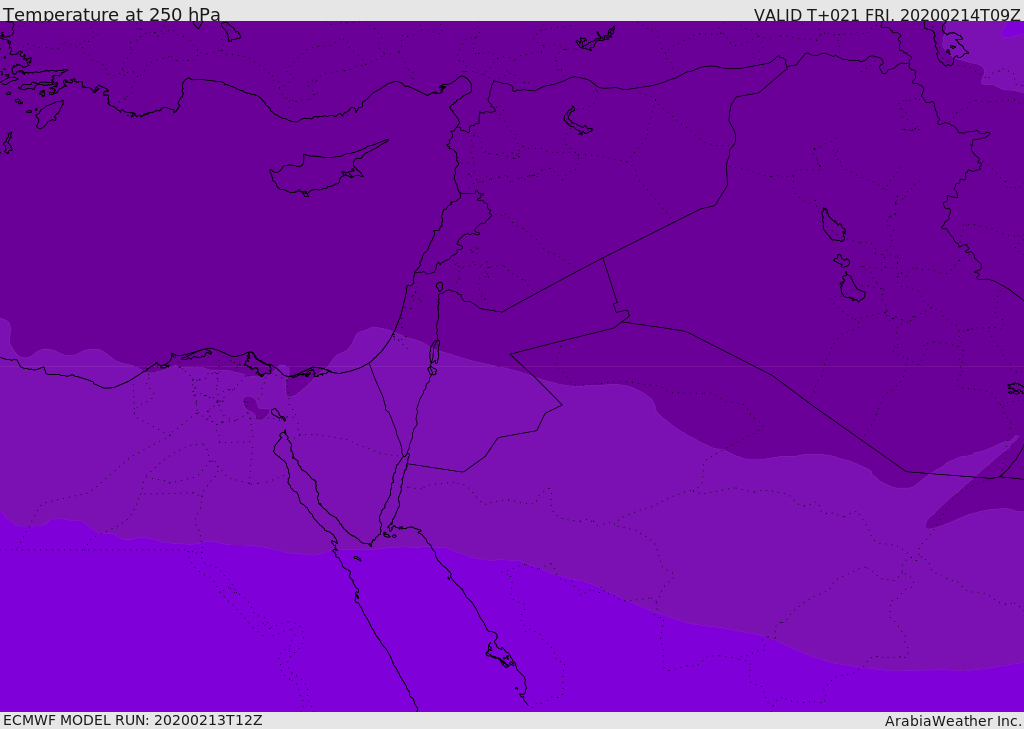
Task: Click the 'VALID T+021 FRI. 20200214T09Z' label
Action: coord(887,15)
